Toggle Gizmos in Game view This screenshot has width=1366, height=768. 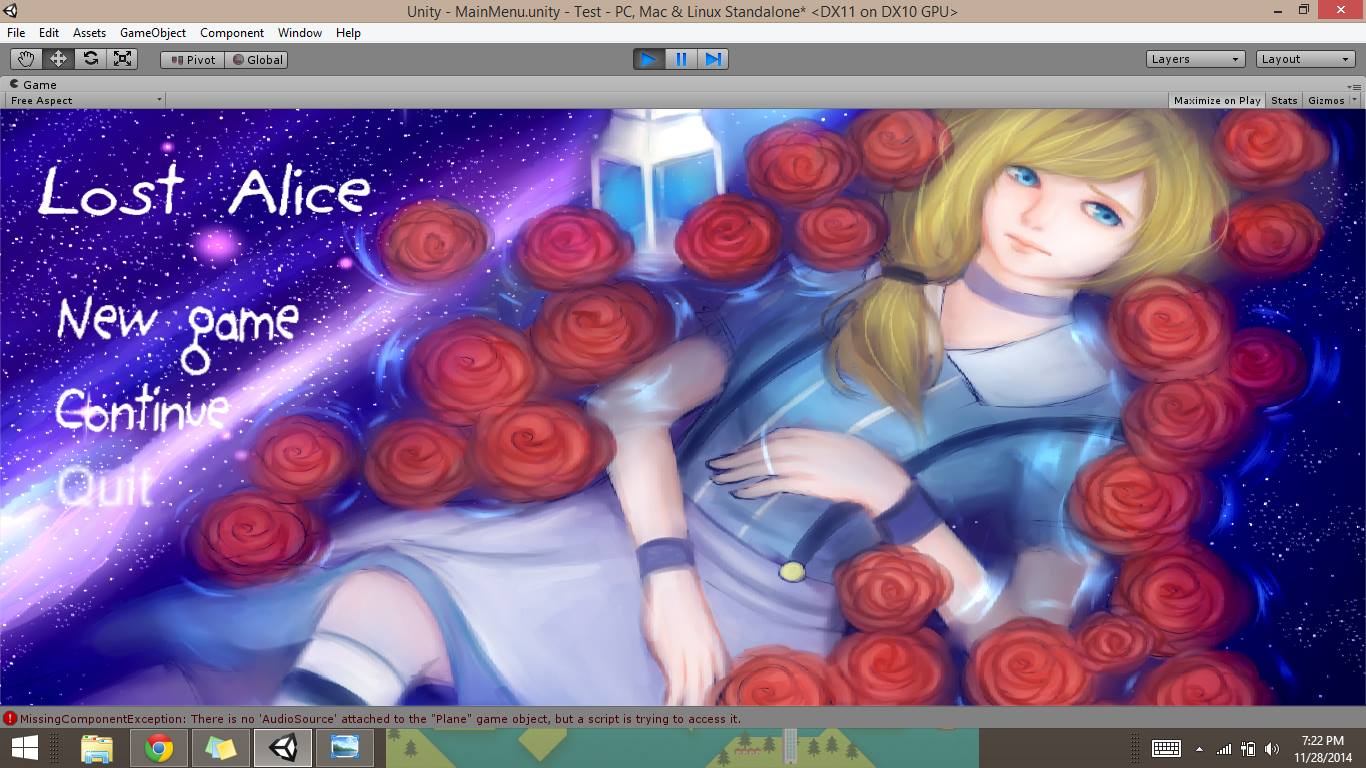pos(1326,100)
